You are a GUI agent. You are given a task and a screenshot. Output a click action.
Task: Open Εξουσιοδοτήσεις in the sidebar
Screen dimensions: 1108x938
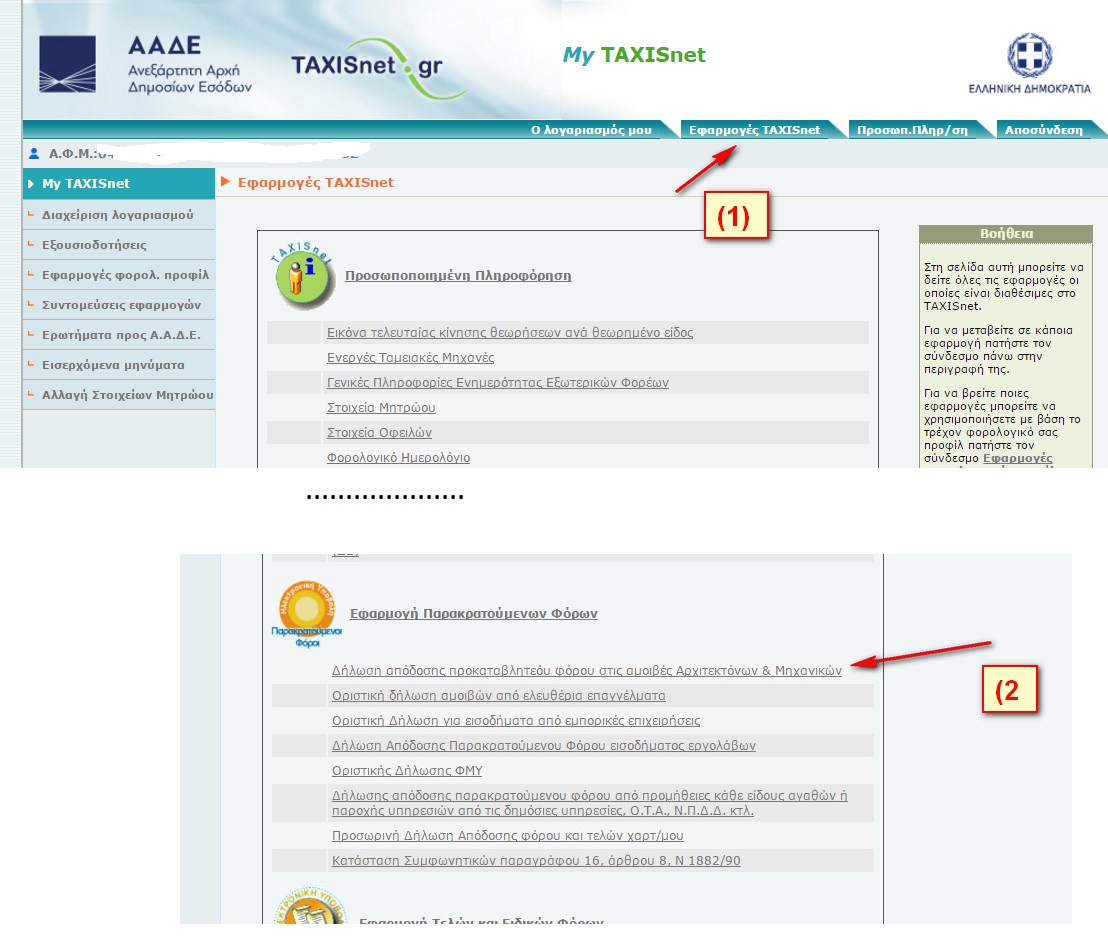pyautogui.click(x=119, y=245)
